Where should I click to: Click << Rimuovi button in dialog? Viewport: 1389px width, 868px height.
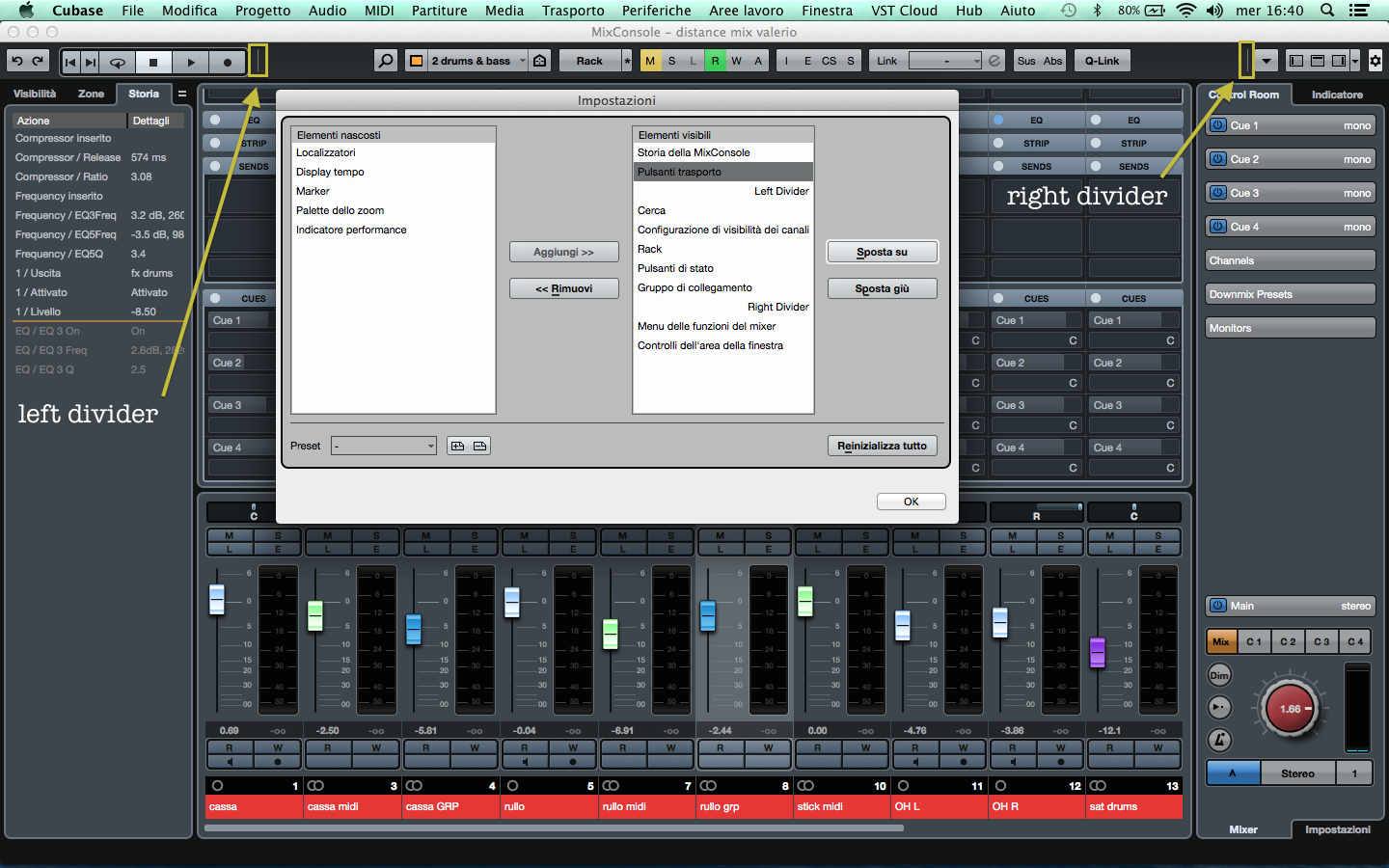564,288
